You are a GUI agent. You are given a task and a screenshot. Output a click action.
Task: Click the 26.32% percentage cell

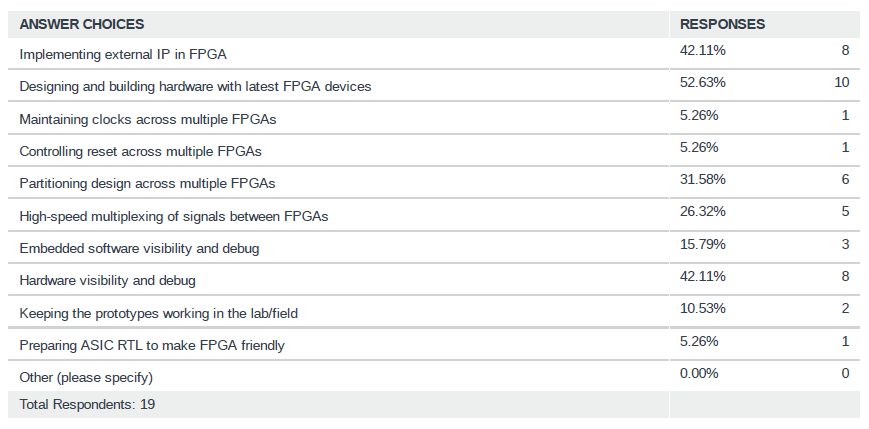tap(703, 211)
